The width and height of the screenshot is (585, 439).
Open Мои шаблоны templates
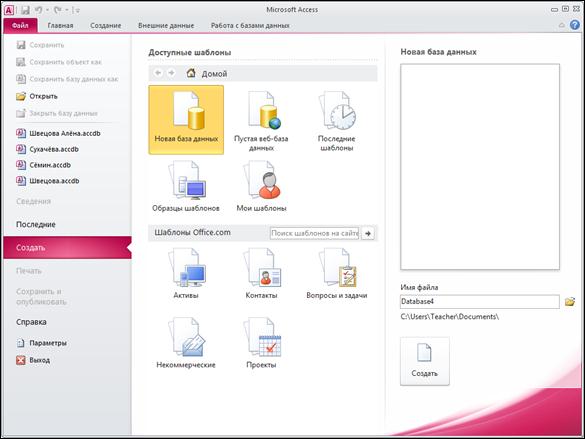click(x=261, y=186)
